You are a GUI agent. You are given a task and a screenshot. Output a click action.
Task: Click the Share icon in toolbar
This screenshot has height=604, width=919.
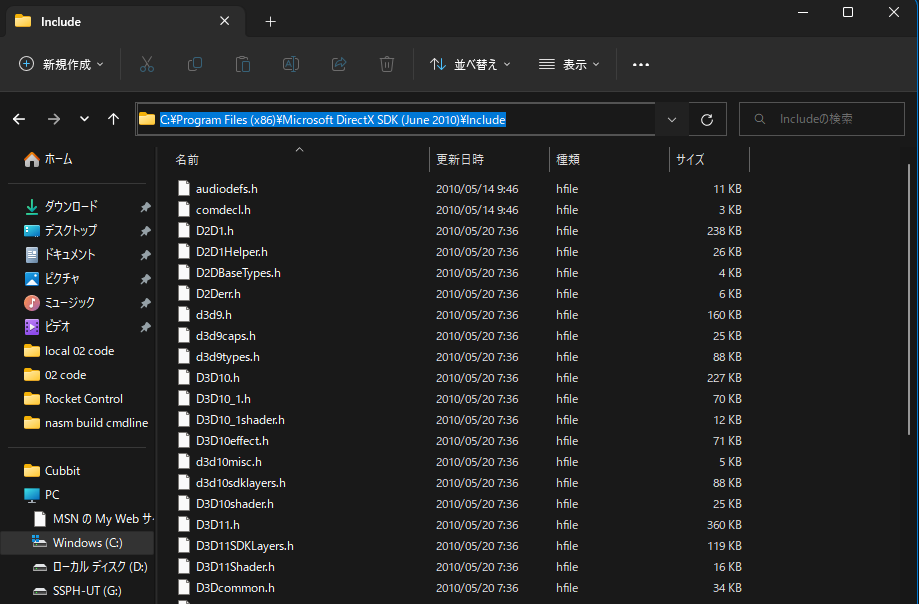coord(339,64)
